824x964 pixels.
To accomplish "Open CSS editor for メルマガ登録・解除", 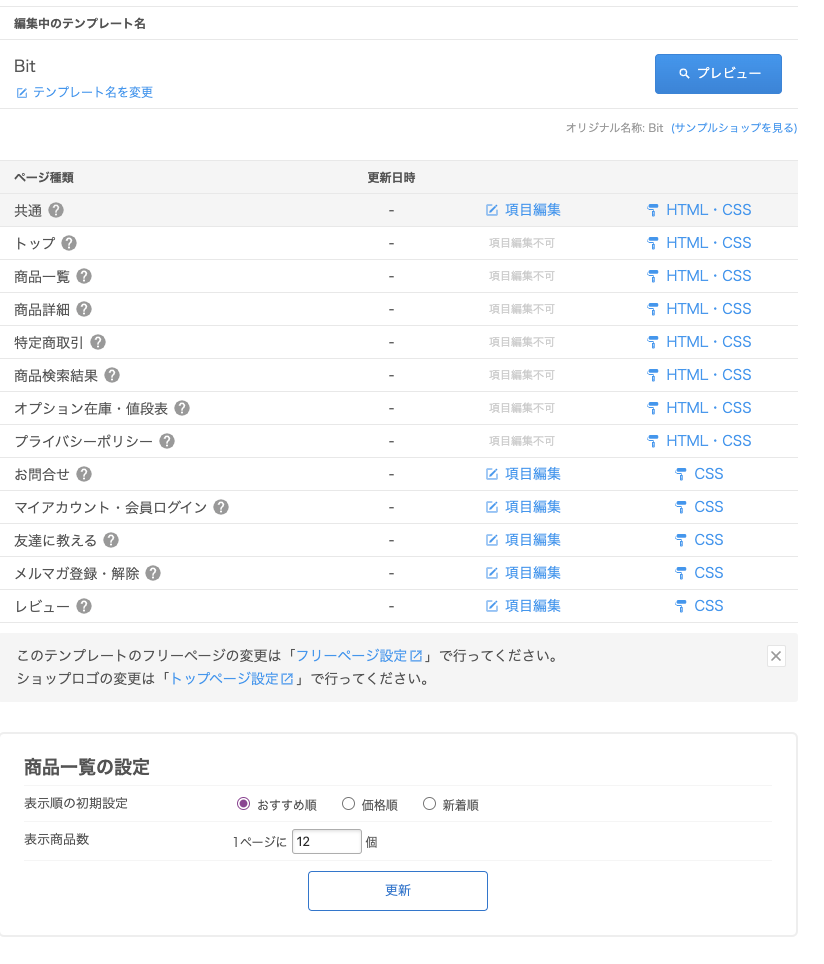I will tap(699, 573).
